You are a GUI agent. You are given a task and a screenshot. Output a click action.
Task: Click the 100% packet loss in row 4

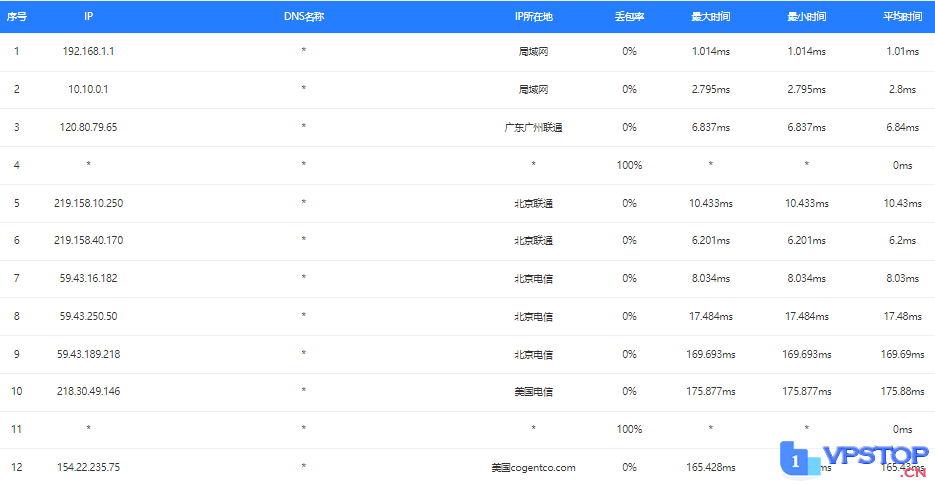point(629,165)
